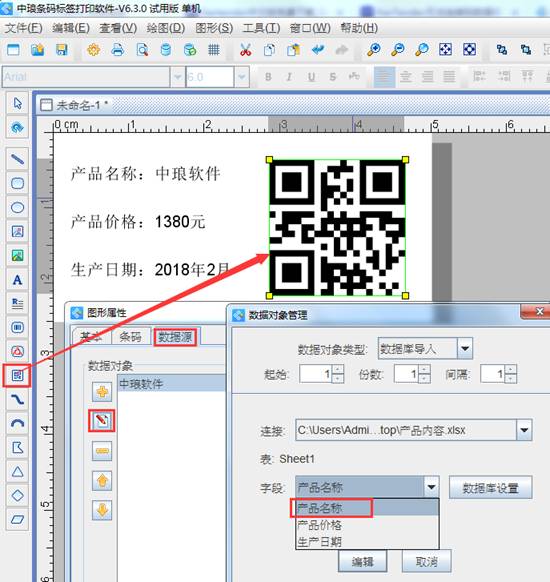
Task: Click the 数据库设置 button
Action: click(490, 487)
